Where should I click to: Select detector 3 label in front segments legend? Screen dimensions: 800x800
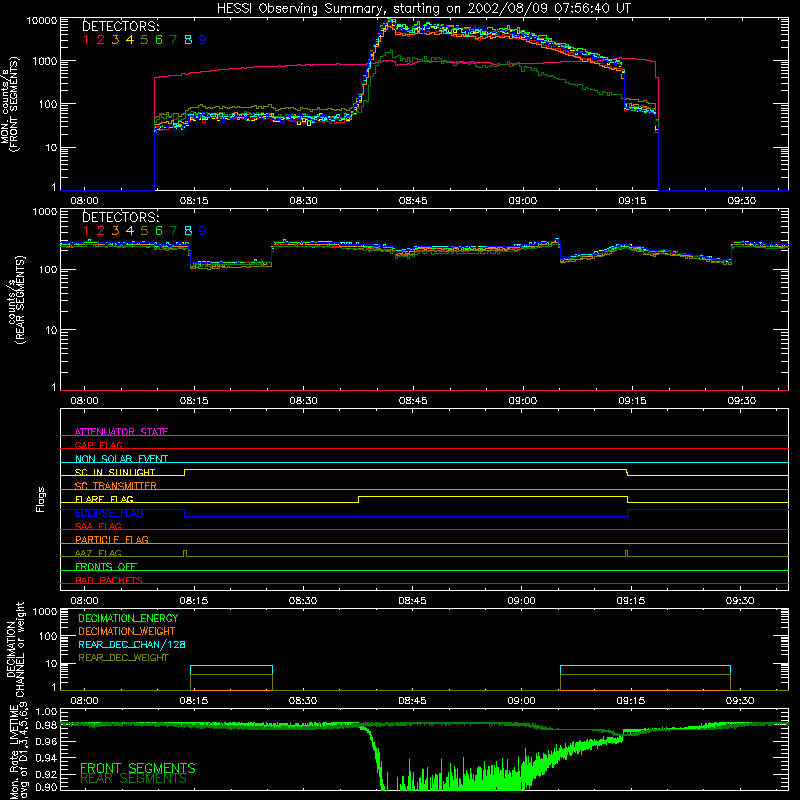tap(115, 40)
